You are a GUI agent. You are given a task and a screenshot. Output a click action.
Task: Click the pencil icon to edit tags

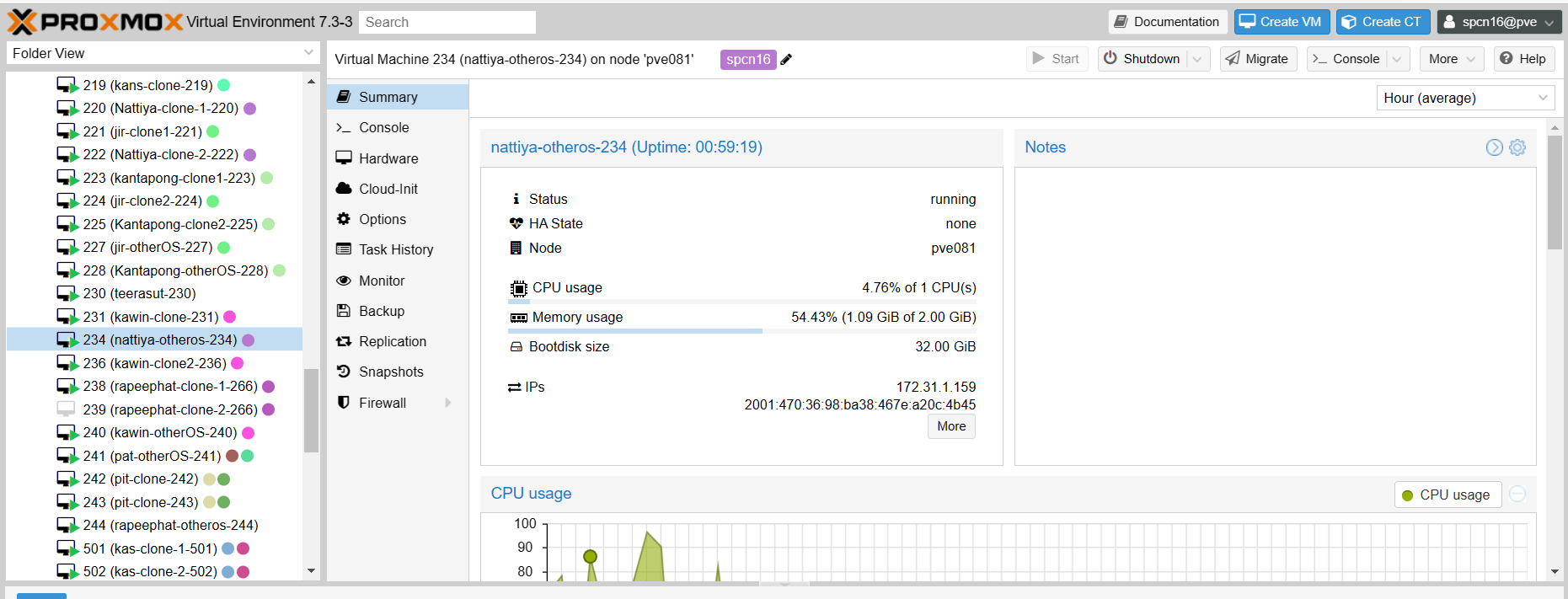(x=786, y=59)
